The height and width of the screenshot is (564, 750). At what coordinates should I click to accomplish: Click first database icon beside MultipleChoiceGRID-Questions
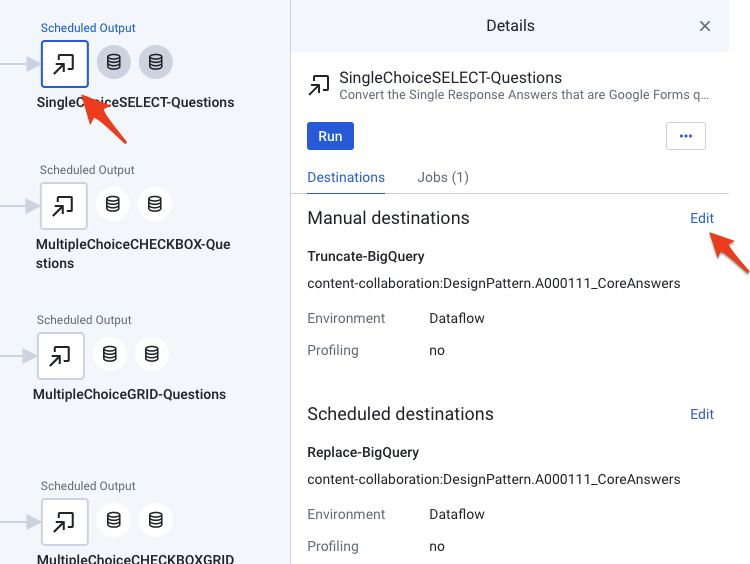click(110, 355)
